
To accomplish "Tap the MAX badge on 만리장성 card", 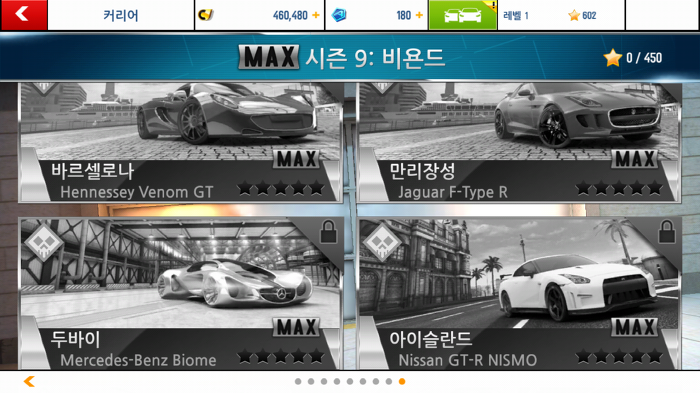I will [x=634, y=159].
